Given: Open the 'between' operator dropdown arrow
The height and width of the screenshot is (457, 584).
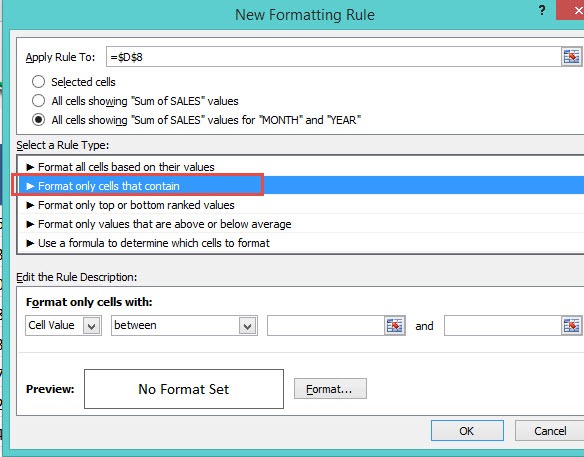Looking at the screenshot, I should pos(247,326).
